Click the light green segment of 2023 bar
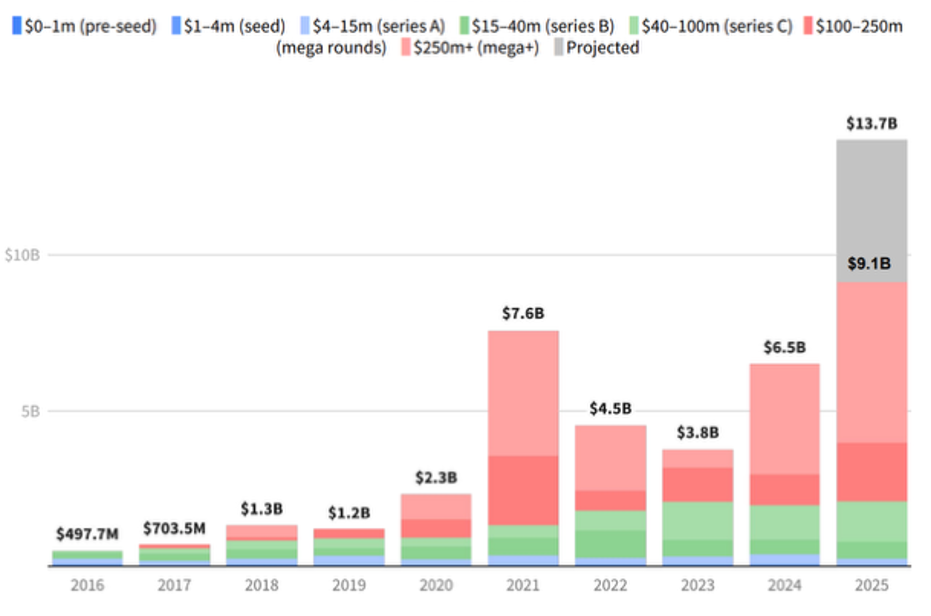This screenshot has width=931, height=616. coord(697,520)
